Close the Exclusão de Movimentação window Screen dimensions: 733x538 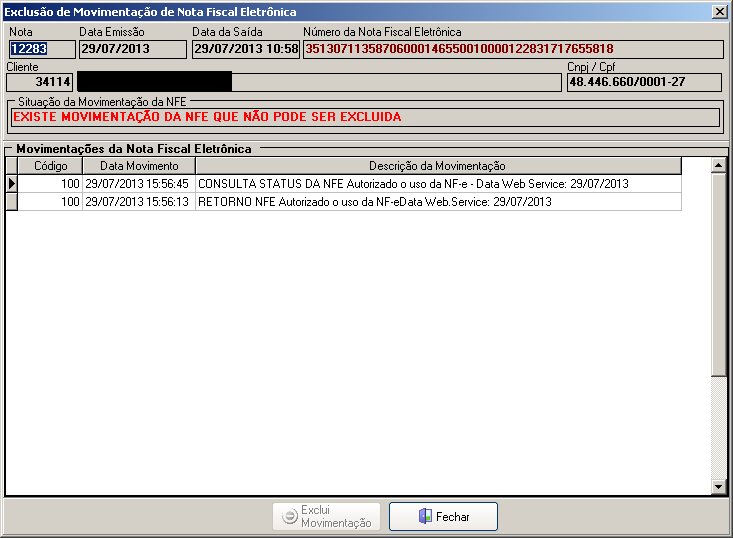click(719, 12)
